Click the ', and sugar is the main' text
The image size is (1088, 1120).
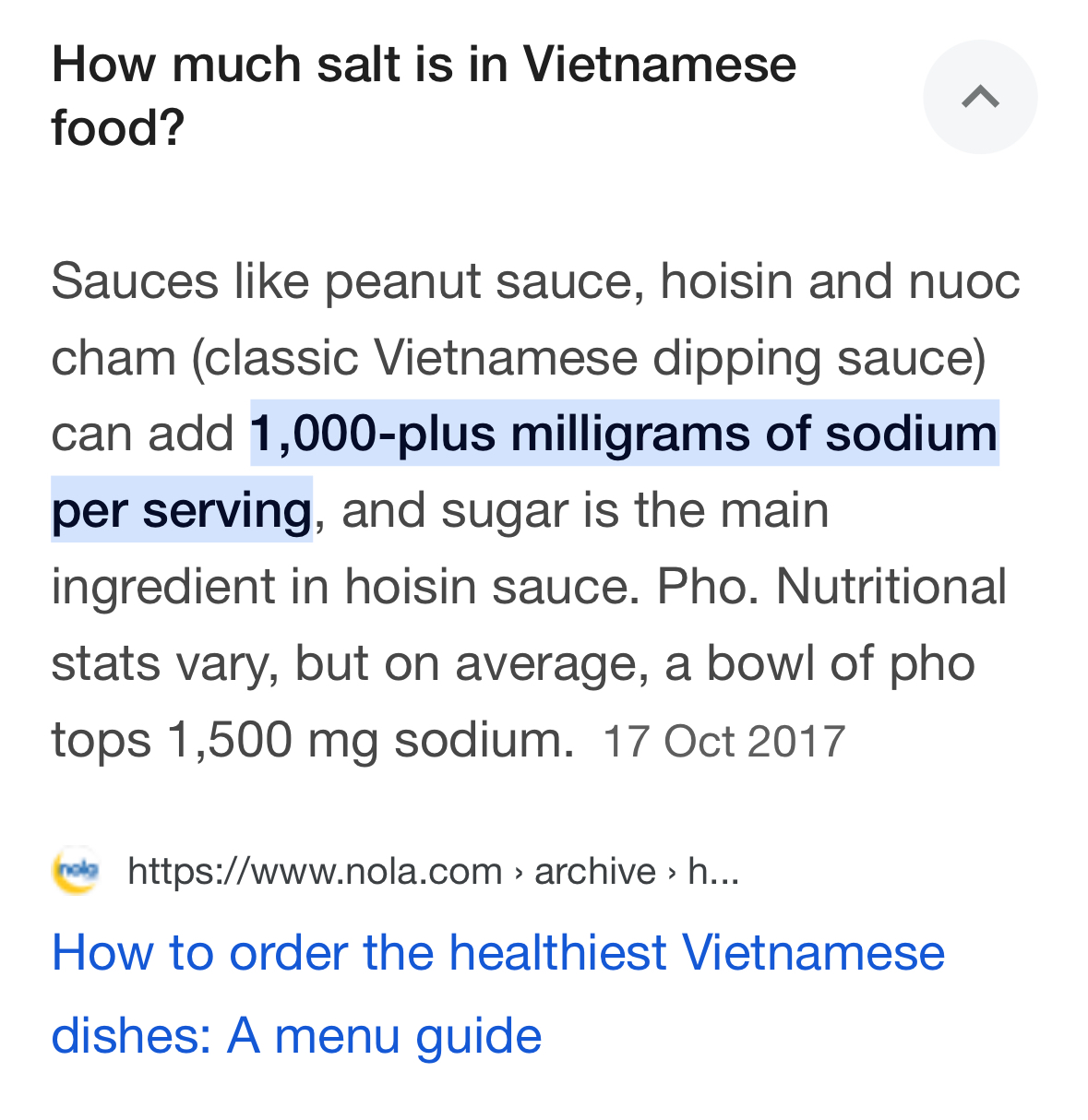[572, 510]
